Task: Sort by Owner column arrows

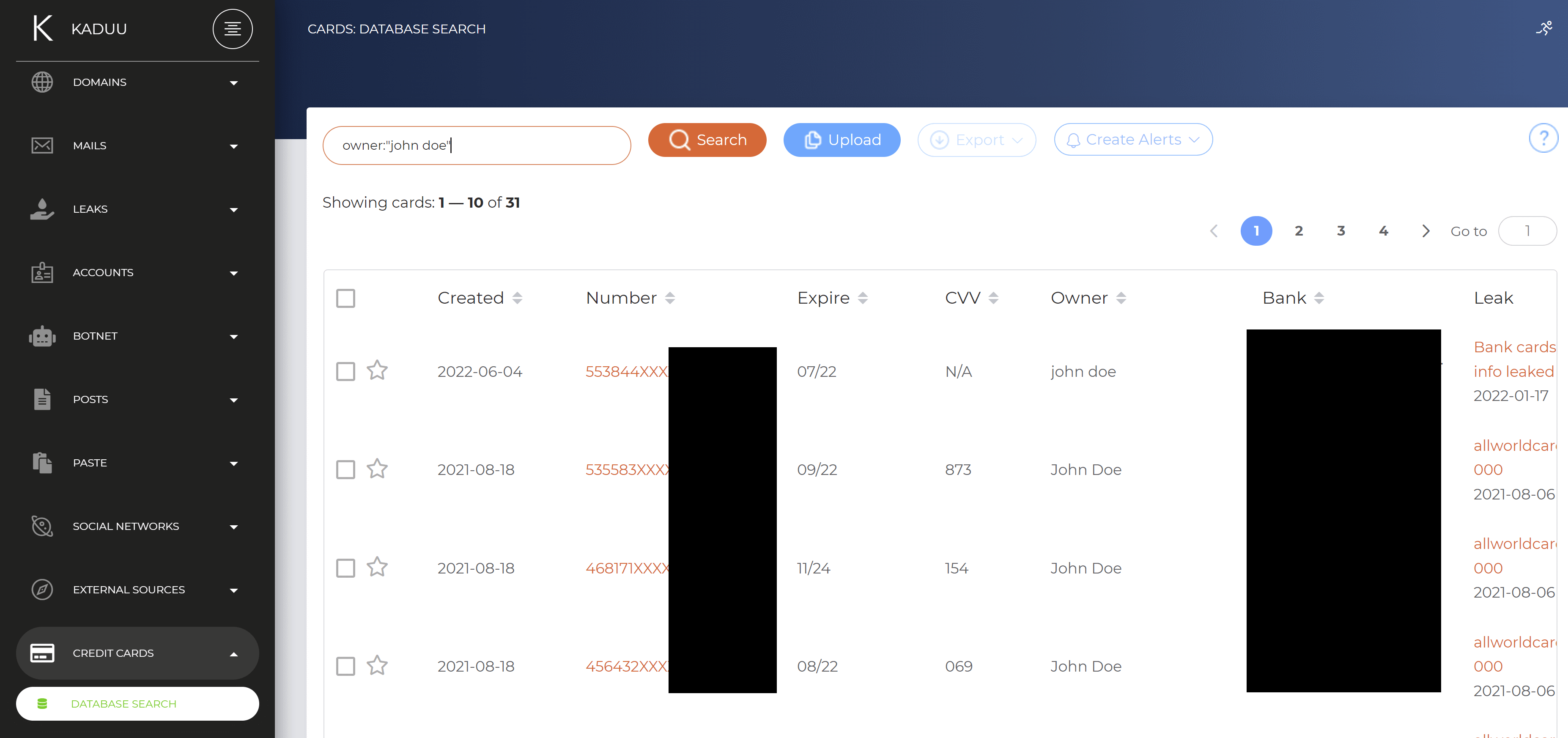Action: (1121, 298)
